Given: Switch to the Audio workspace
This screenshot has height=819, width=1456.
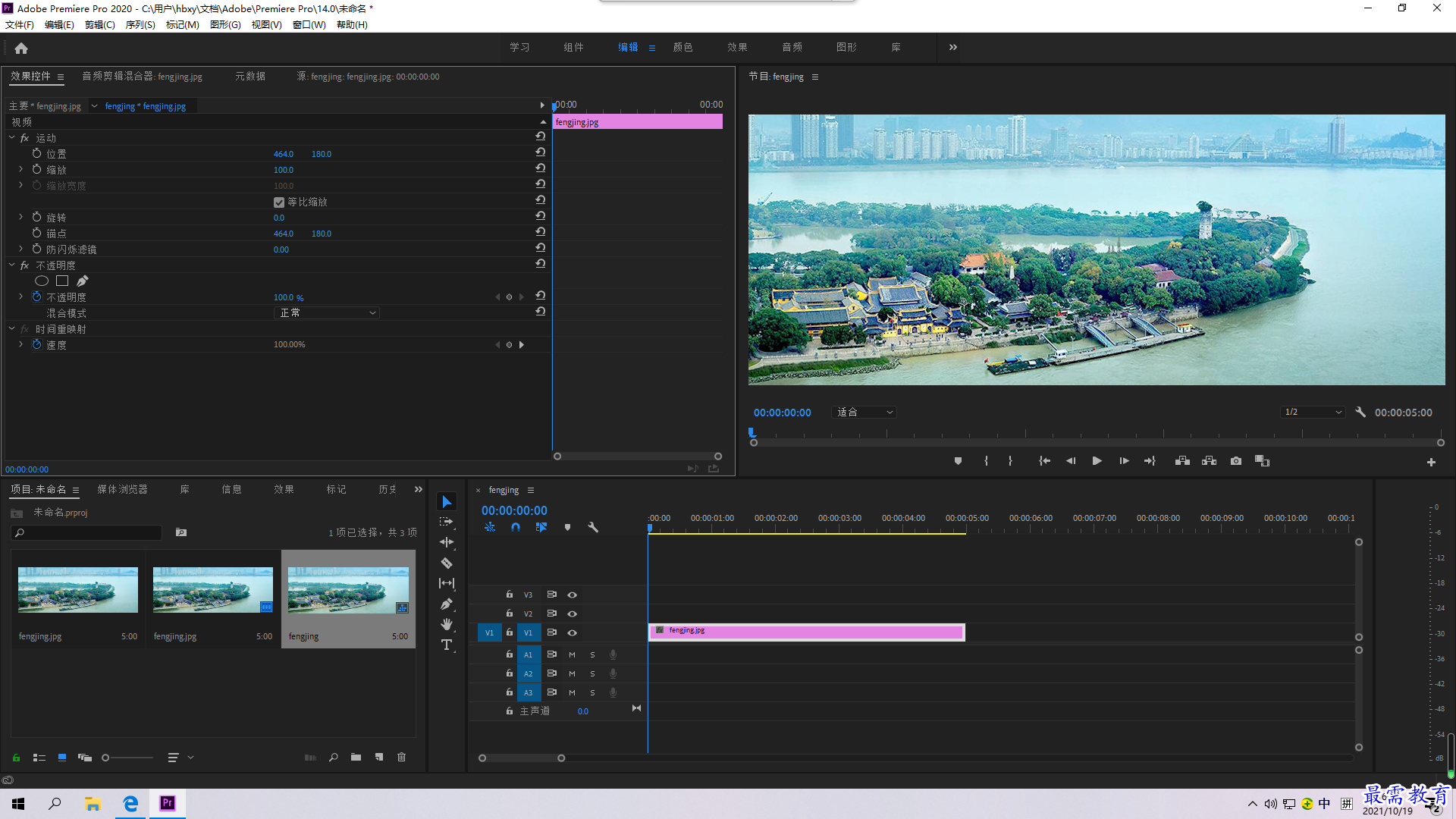Looking at the screenshot, I should click(792, 47).
